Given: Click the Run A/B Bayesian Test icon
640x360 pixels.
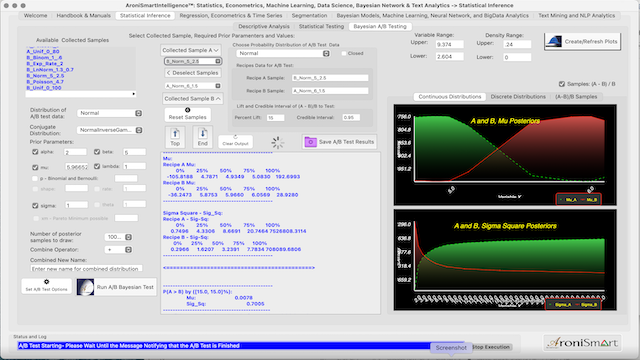Looking at the screenshot, I should 85,287.
